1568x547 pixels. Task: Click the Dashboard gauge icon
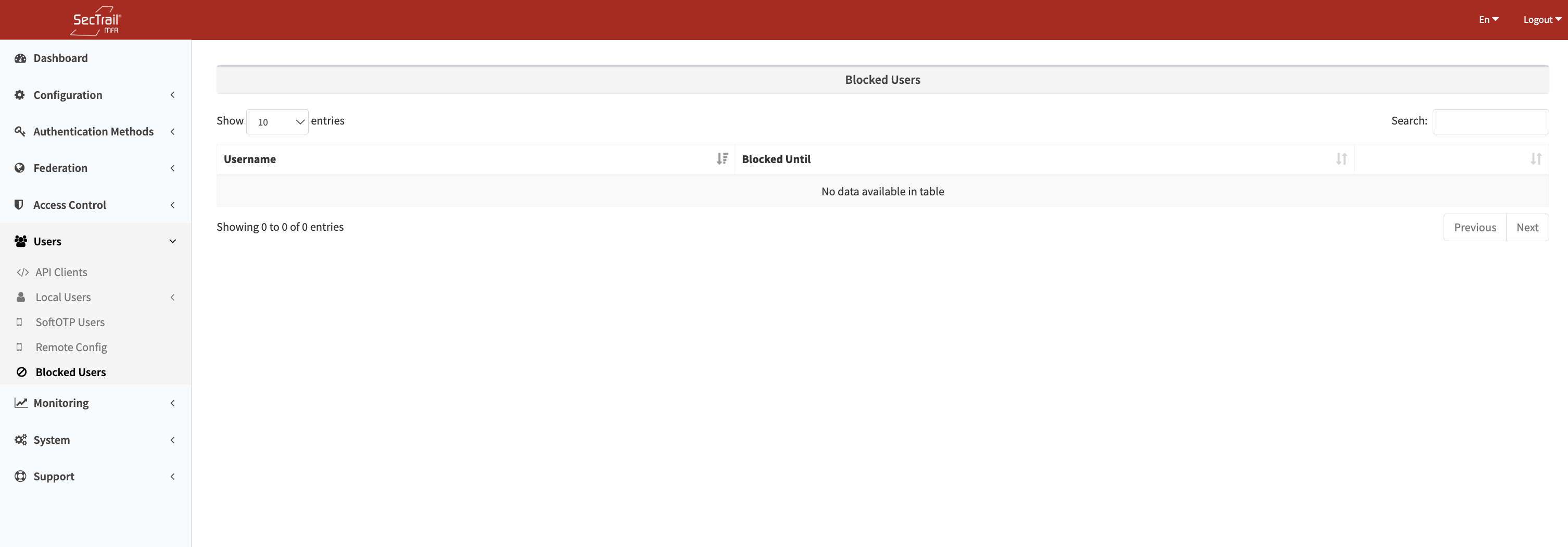pos(20,58)
